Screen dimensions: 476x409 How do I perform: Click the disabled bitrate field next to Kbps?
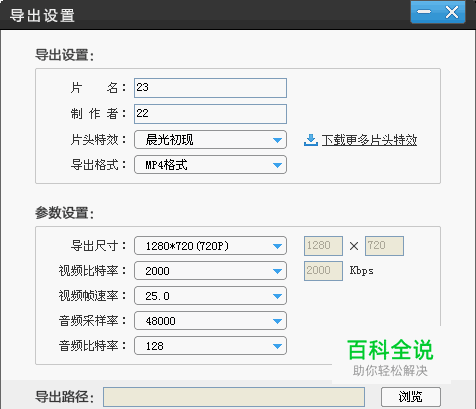pyautogui.click(x=323, y=271)
